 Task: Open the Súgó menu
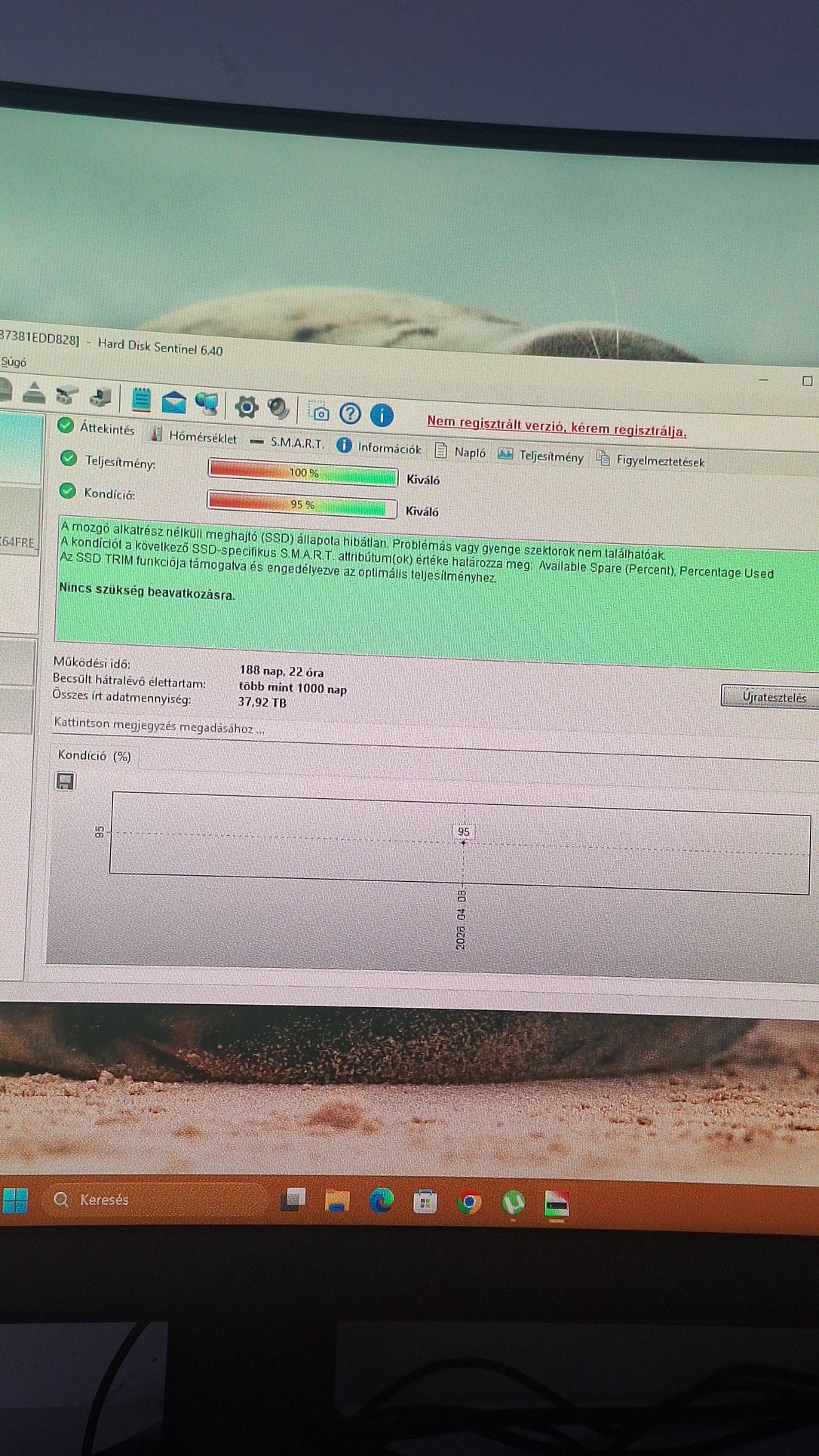(14, 362)
